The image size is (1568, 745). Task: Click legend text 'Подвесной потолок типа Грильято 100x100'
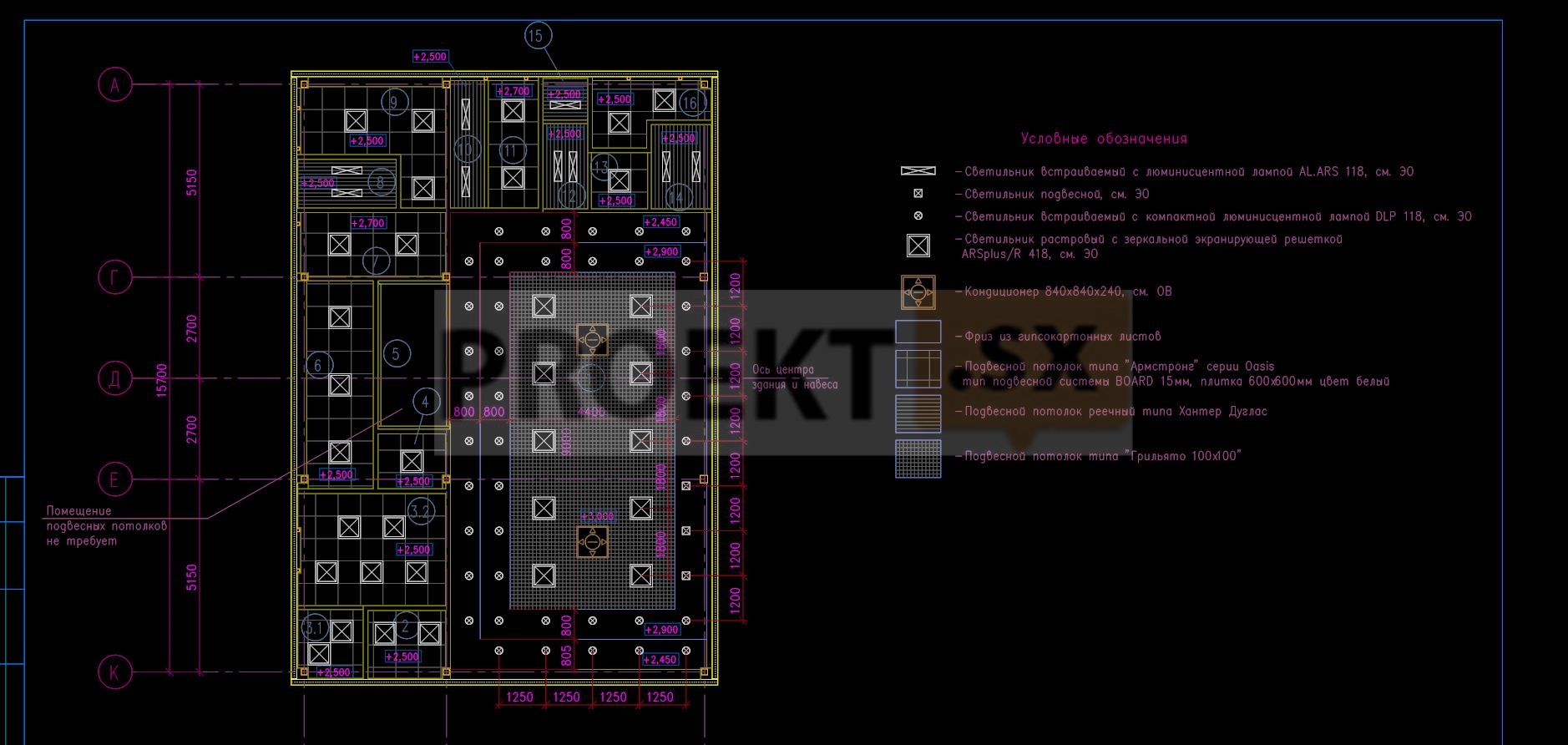click(x=1099, y=456)
